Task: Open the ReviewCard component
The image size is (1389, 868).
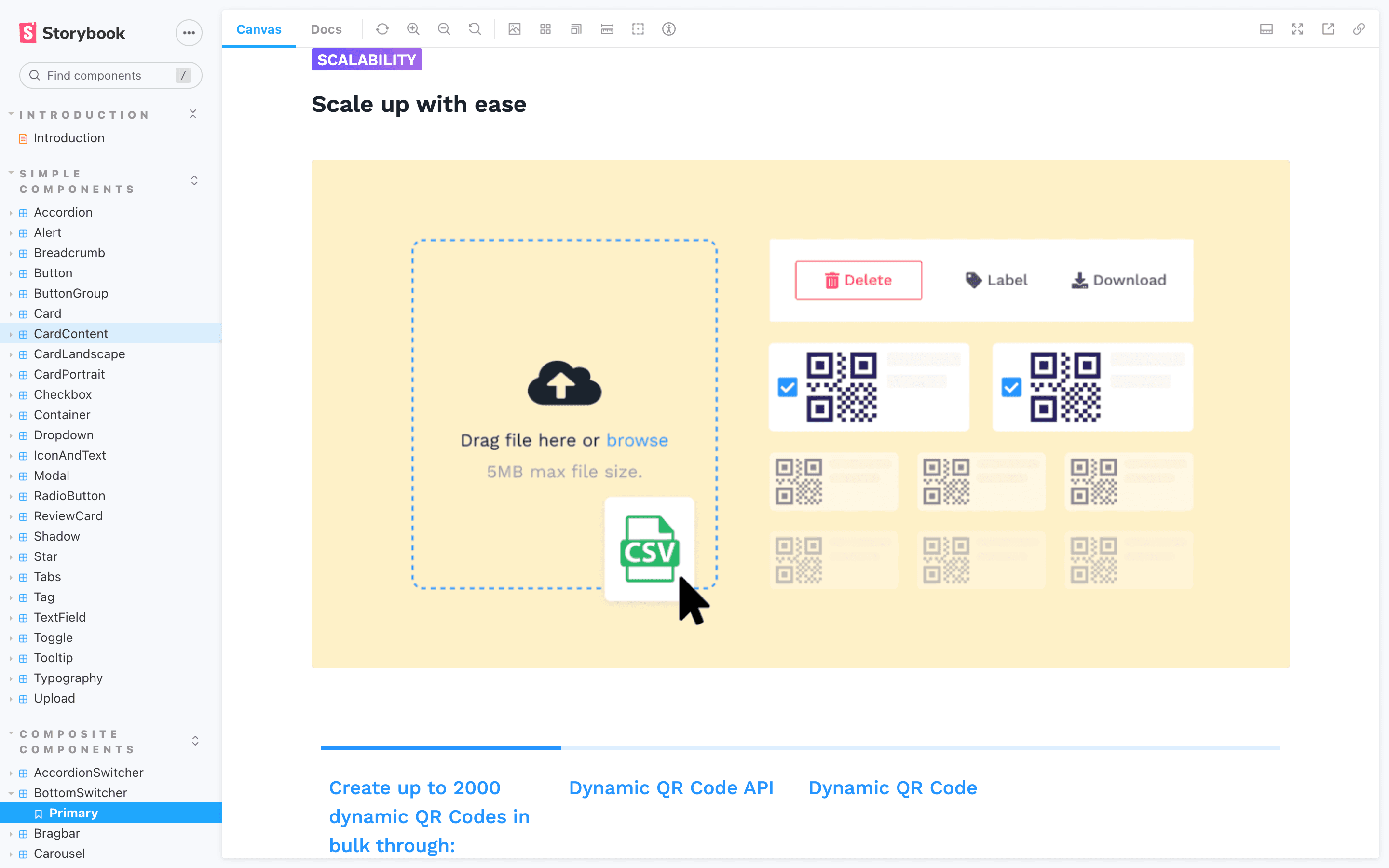Action: point(68,516)
